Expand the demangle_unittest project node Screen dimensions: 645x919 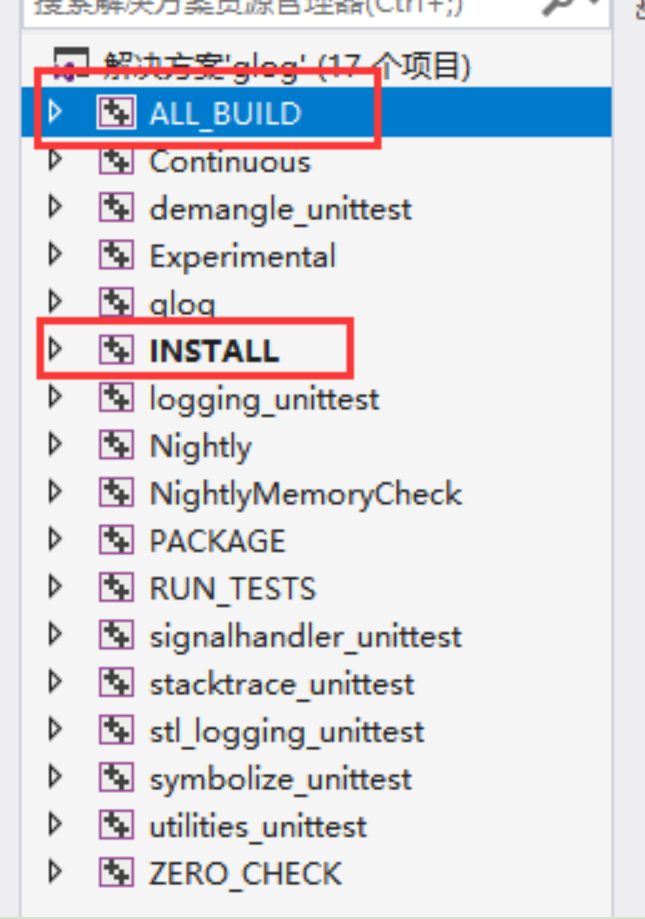pos(54,207)
